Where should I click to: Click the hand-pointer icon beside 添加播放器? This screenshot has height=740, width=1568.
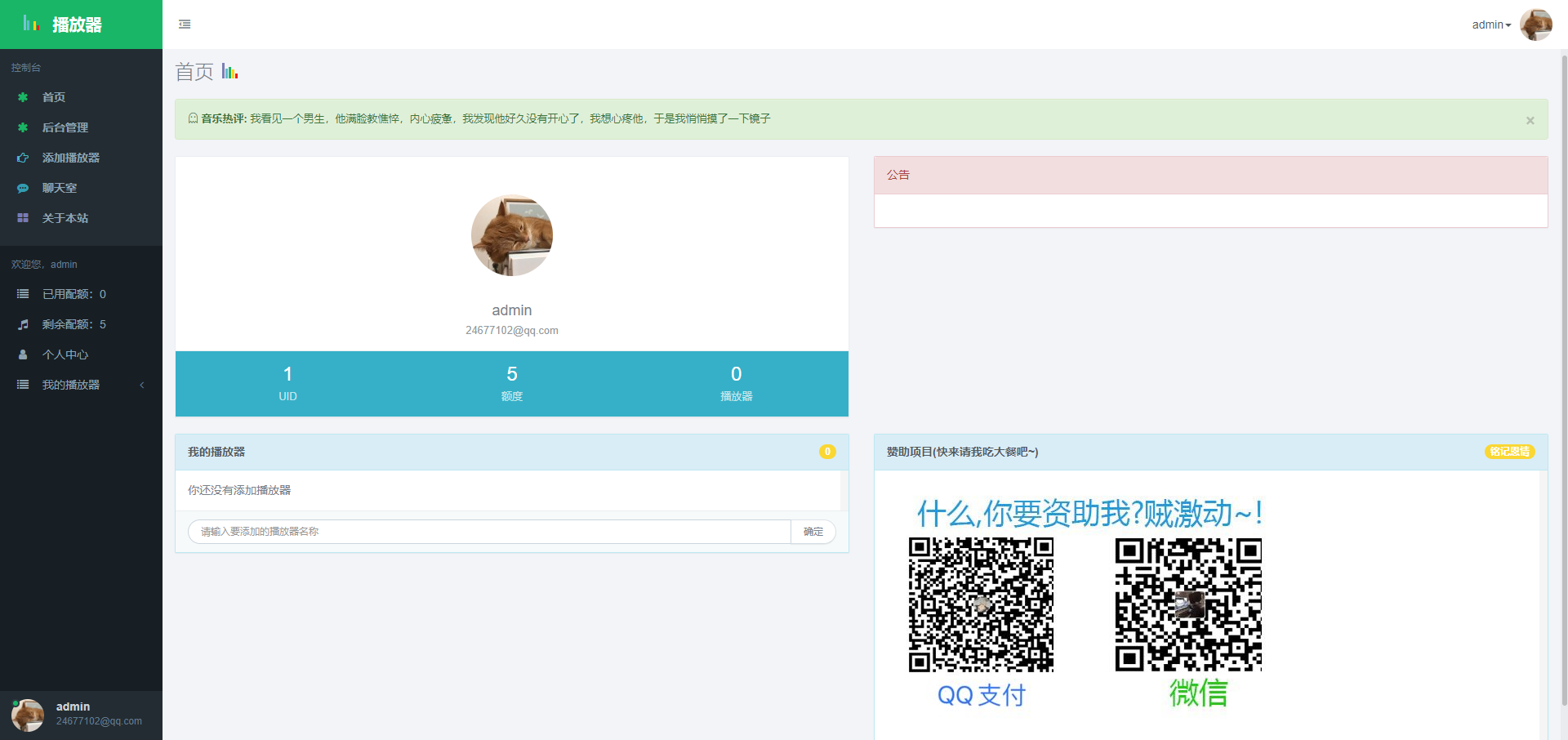point(23,158)
